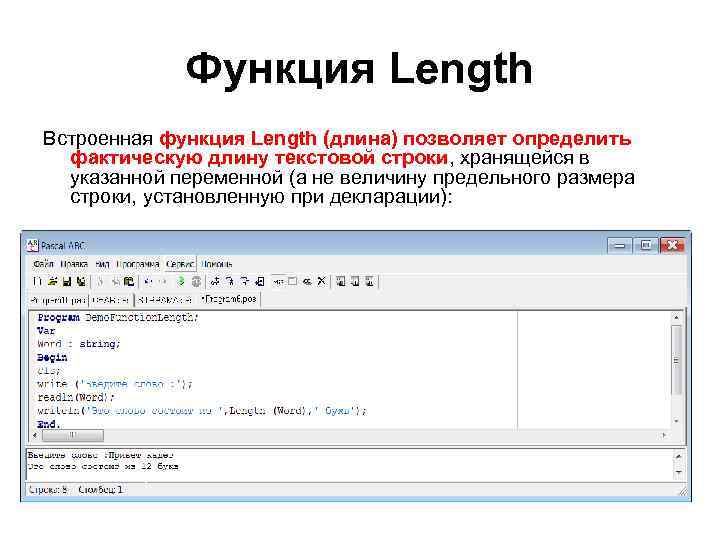720x540 pixels.
Task: Click the third debug step icon in toolbar
Action: (245, 281)
